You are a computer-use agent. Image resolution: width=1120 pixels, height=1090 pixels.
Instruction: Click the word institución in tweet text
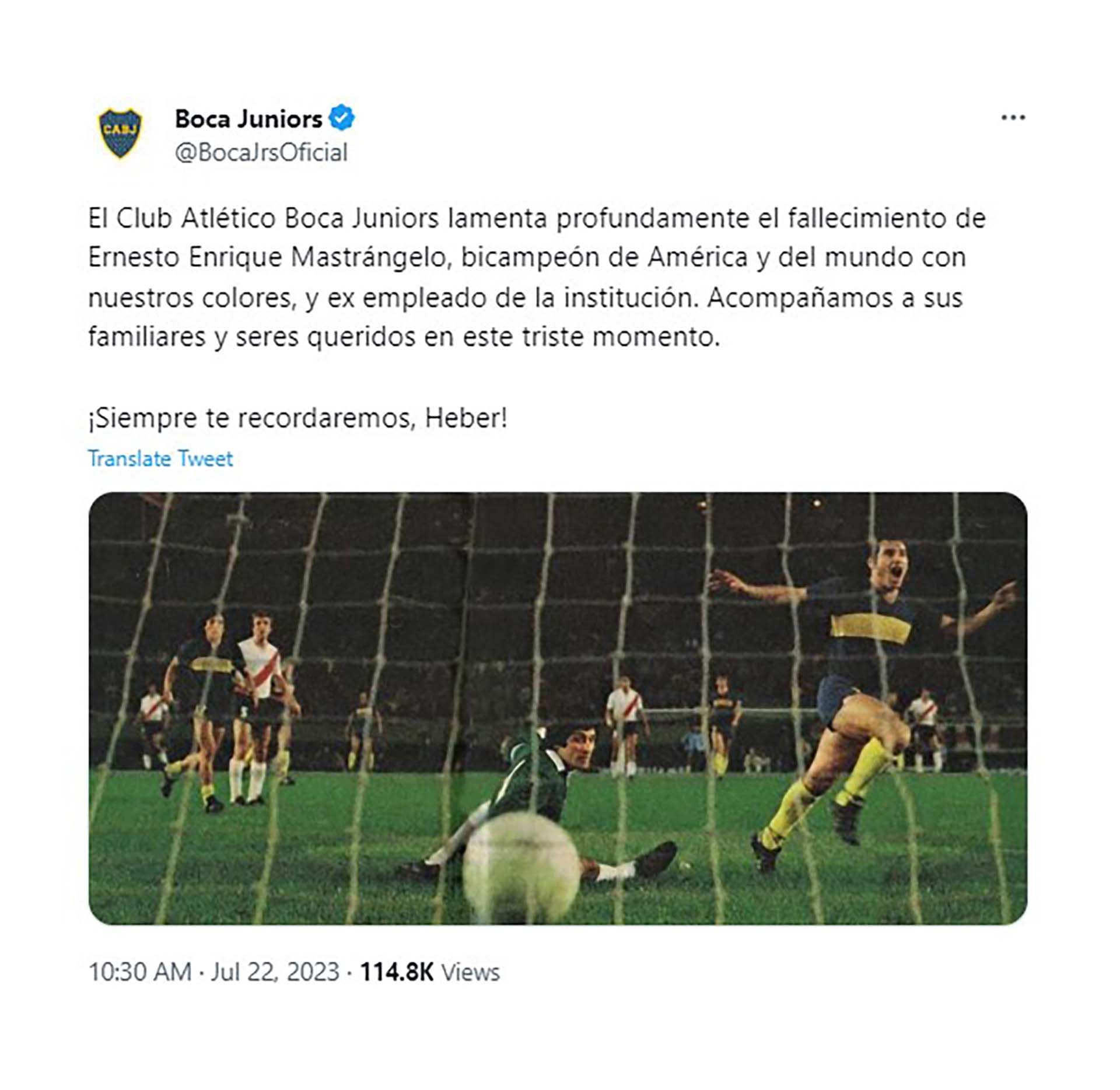tap(631, 298)
